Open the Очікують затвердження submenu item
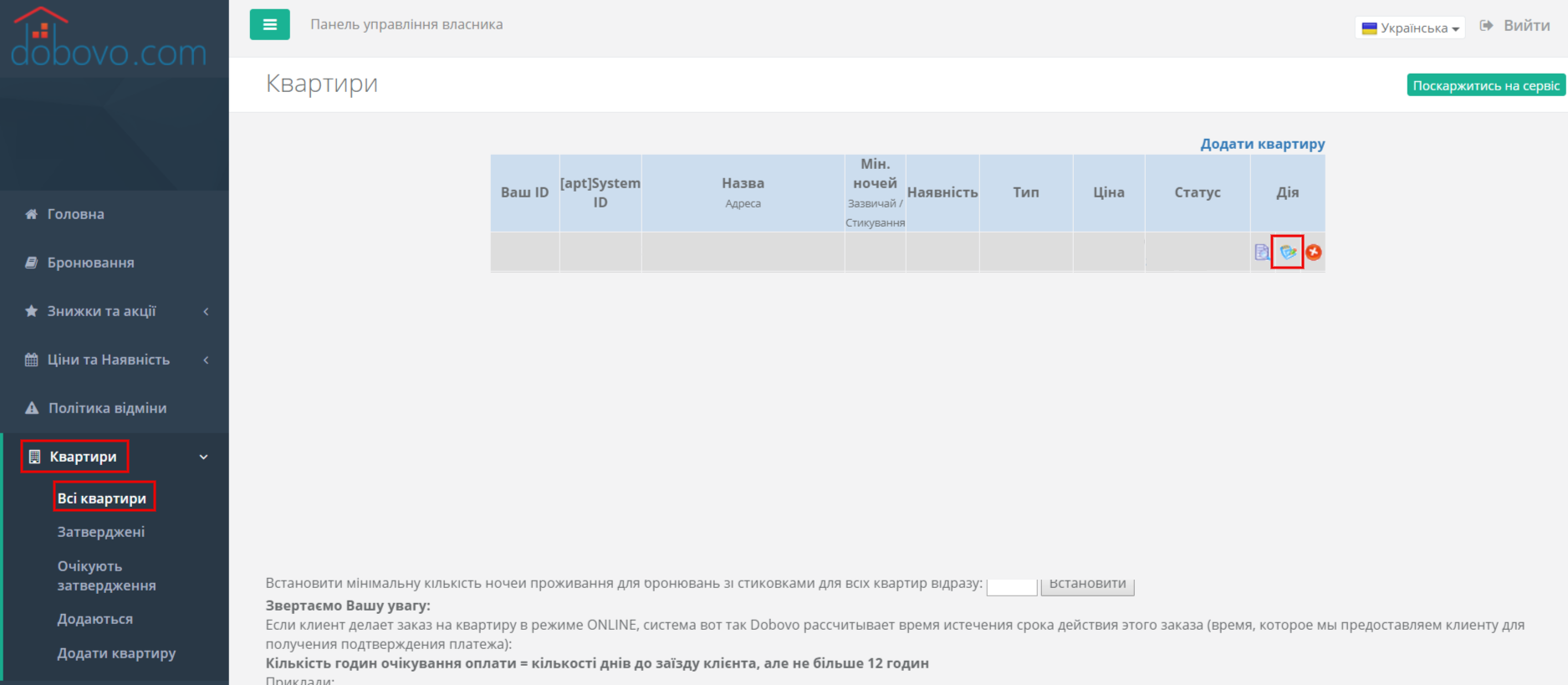The image size is (1568, 685). pos(106,575)
